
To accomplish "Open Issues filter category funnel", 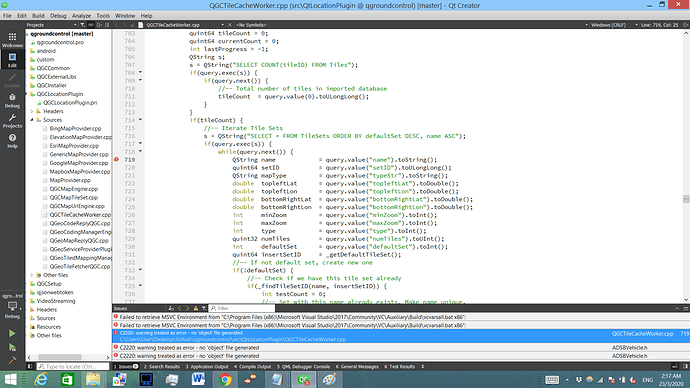I will (204, 308).
